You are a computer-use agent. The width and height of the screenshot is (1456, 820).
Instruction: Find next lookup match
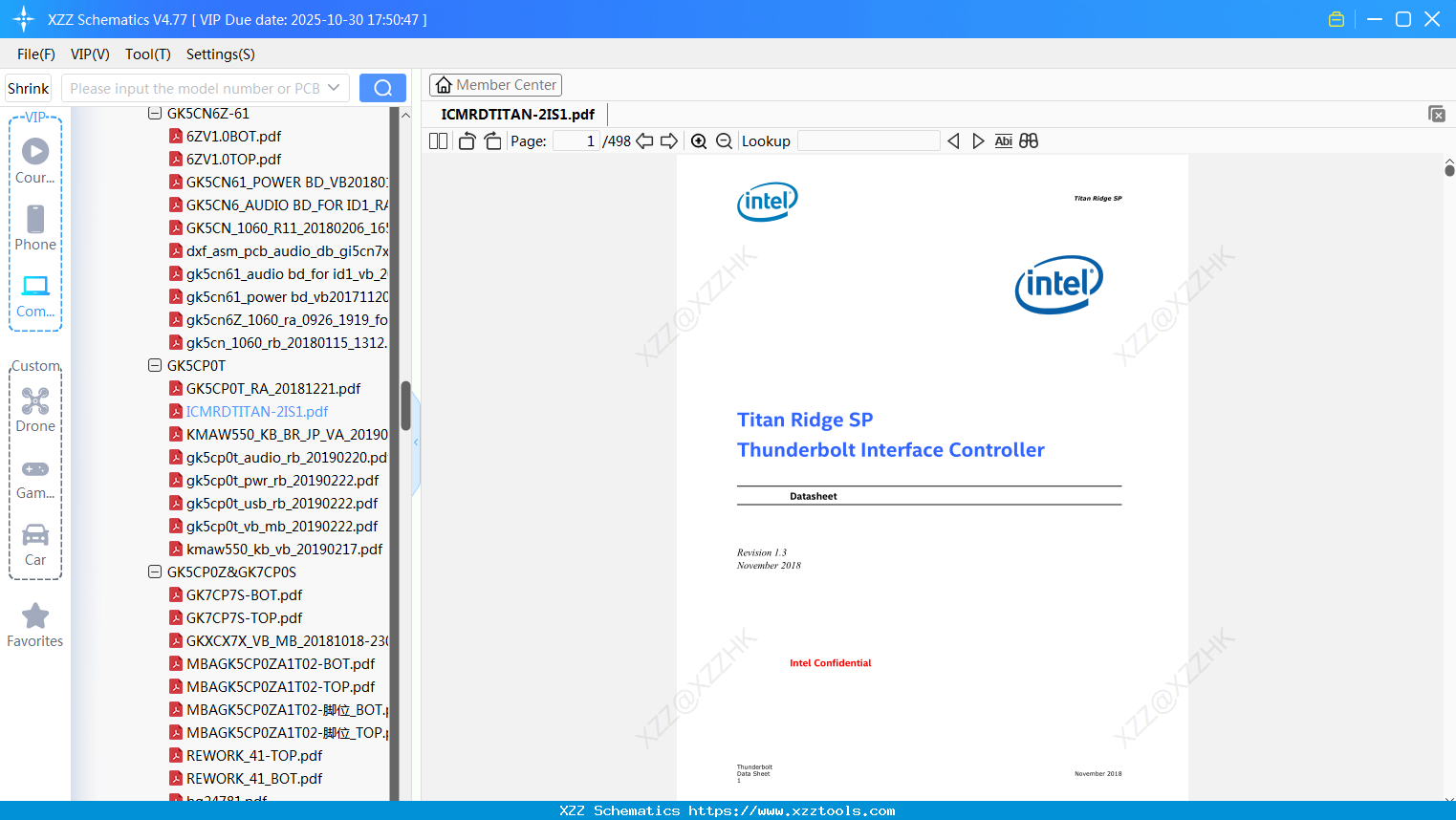[x=978, y=141]
